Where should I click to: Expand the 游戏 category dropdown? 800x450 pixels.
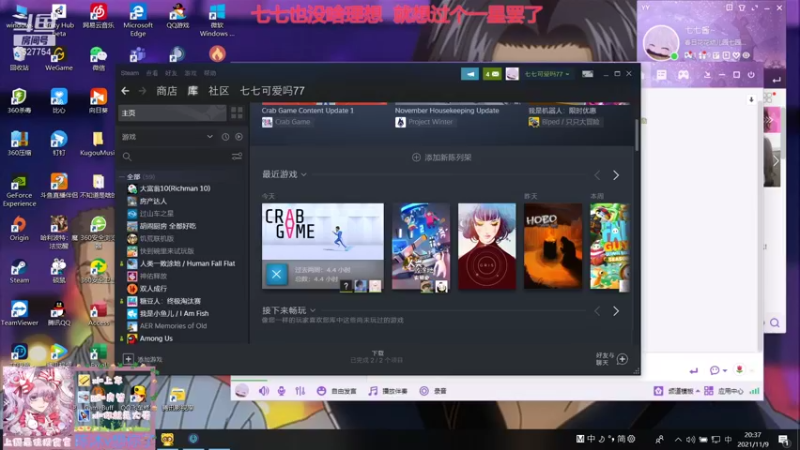pyautogui.click(x=210, y=137)
